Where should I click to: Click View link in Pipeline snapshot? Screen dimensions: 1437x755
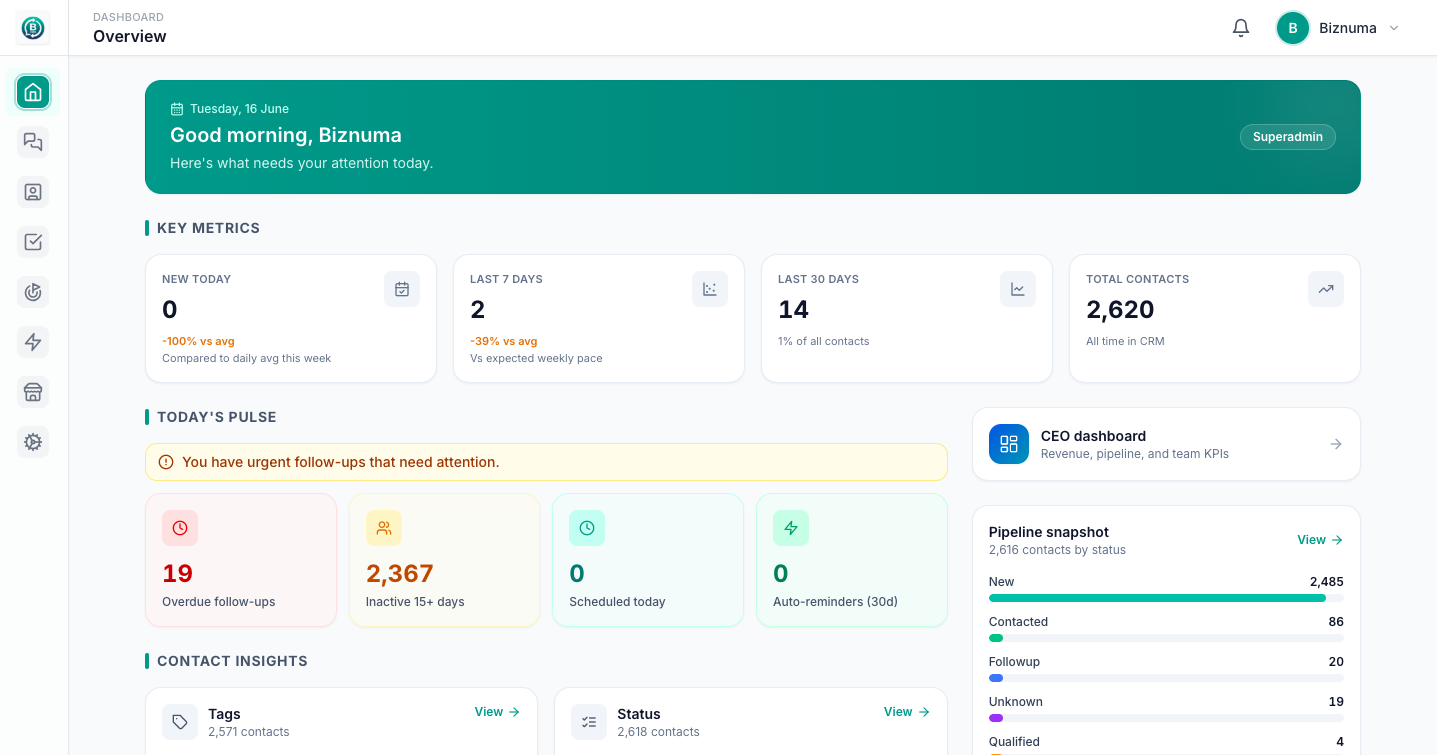(1320, 540)
